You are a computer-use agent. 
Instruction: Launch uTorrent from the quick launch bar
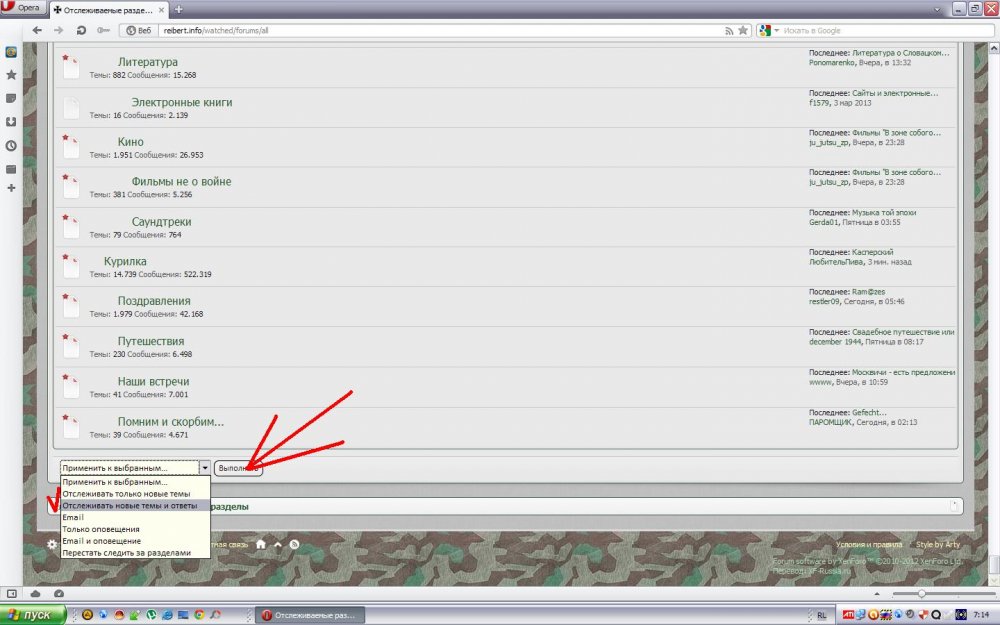click(151, 615)
